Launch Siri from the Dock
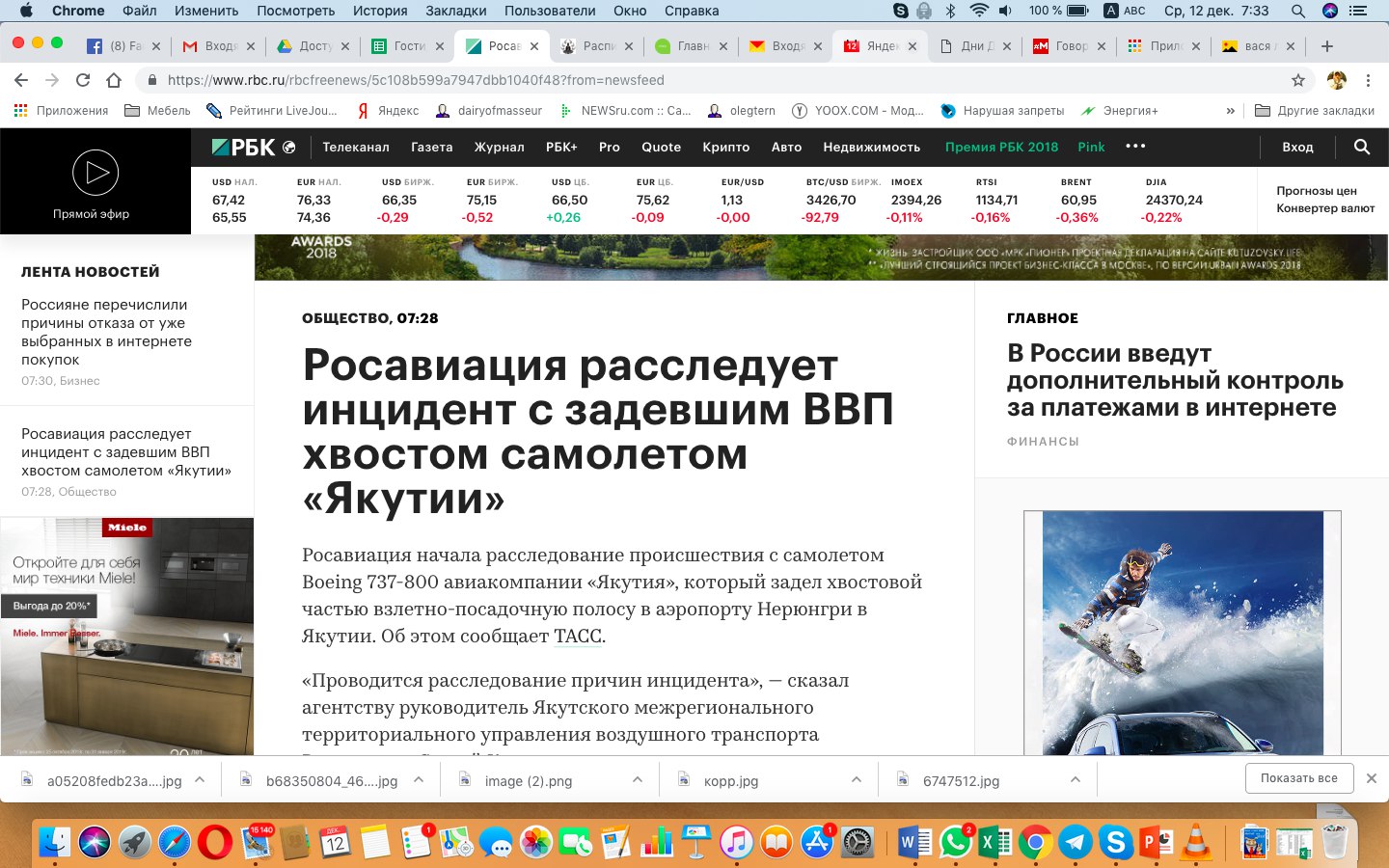1389x868 pixels. (95, 842)
